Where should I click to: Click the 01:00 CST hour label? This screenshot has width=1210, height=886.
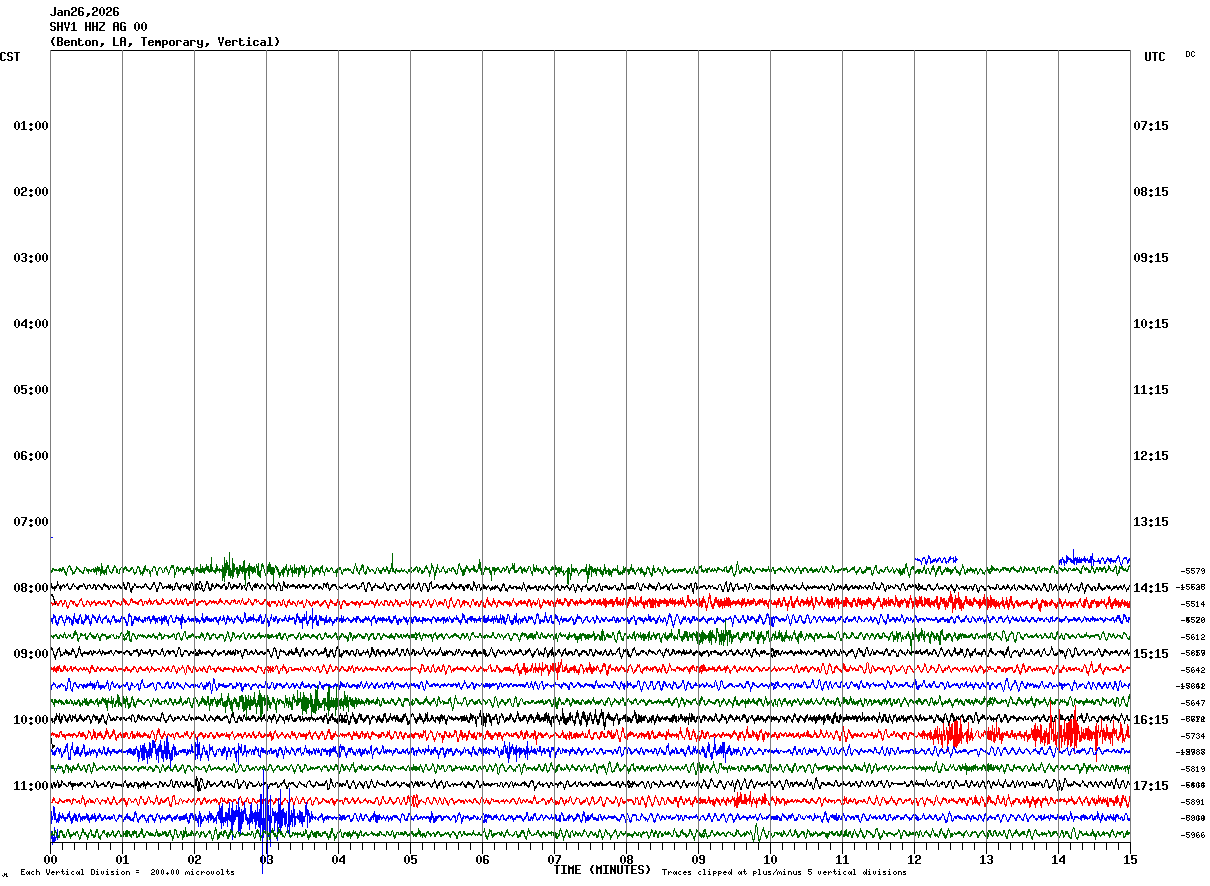[30, 126]
